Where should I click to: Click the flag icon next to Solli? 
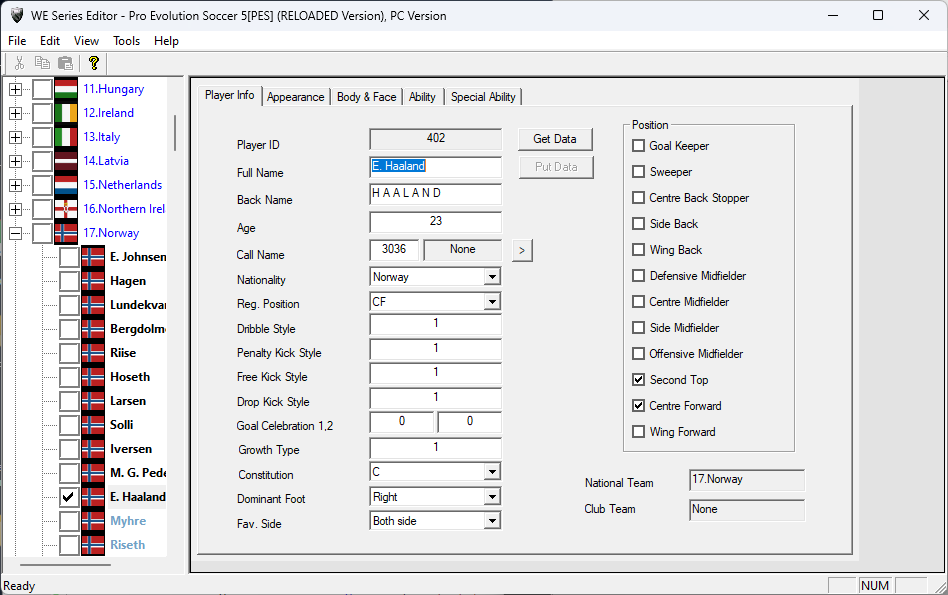coord(93,425)
